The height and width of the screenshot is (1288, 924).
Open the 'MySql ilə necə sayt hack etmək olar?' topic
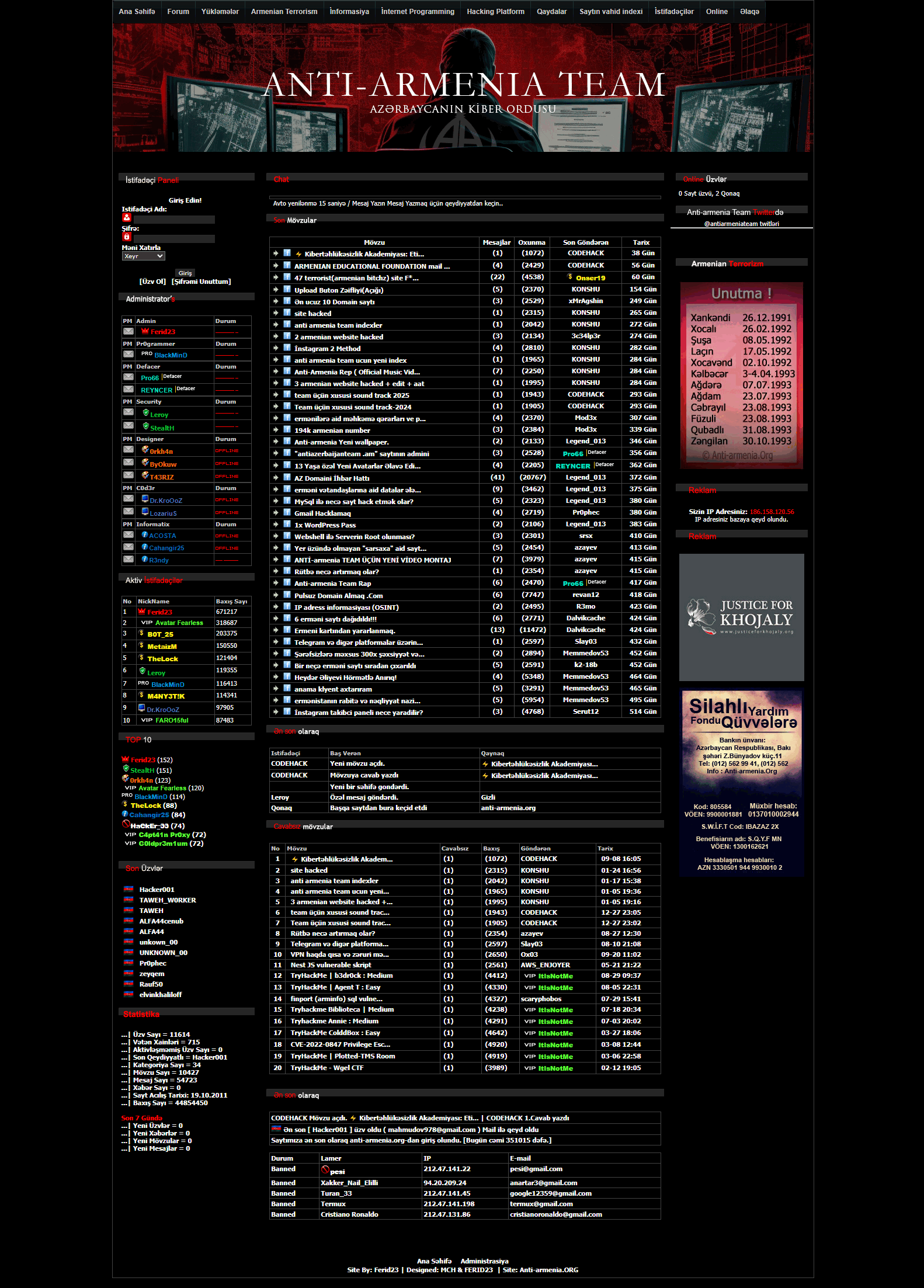[353, 501]
